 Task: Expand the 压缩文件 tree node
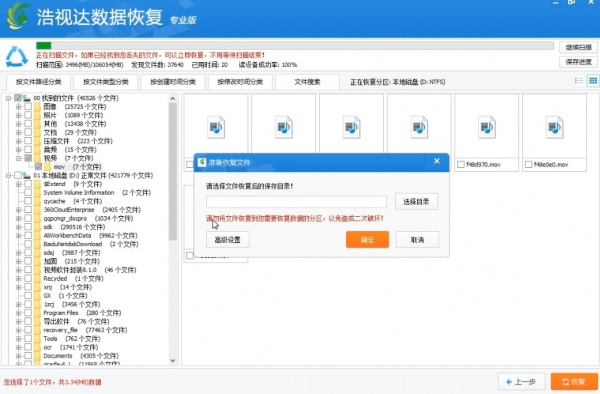pos(18,141)
